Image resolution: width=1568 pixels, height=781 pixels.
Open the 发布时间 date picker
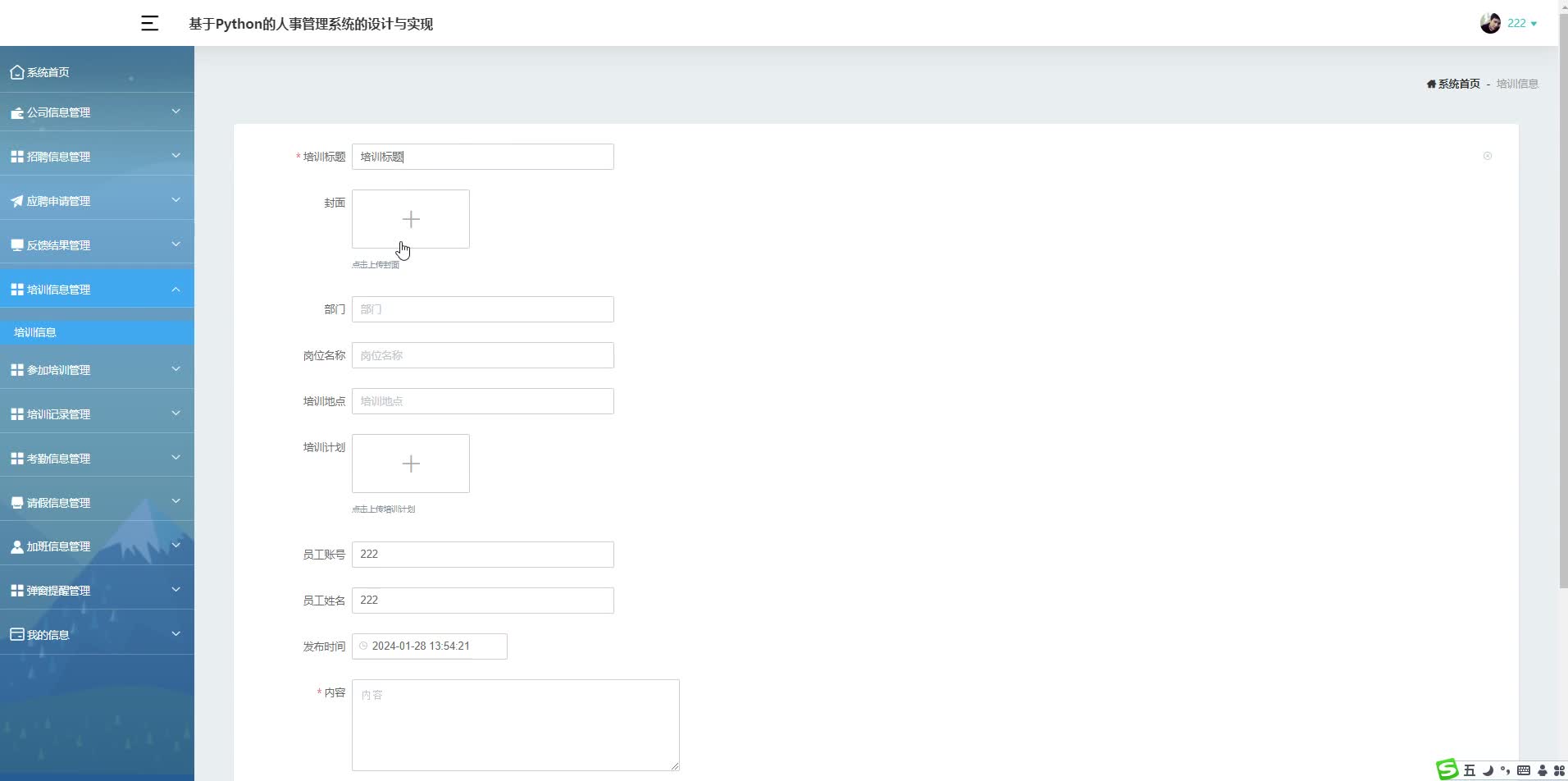(x=430, y=646)
